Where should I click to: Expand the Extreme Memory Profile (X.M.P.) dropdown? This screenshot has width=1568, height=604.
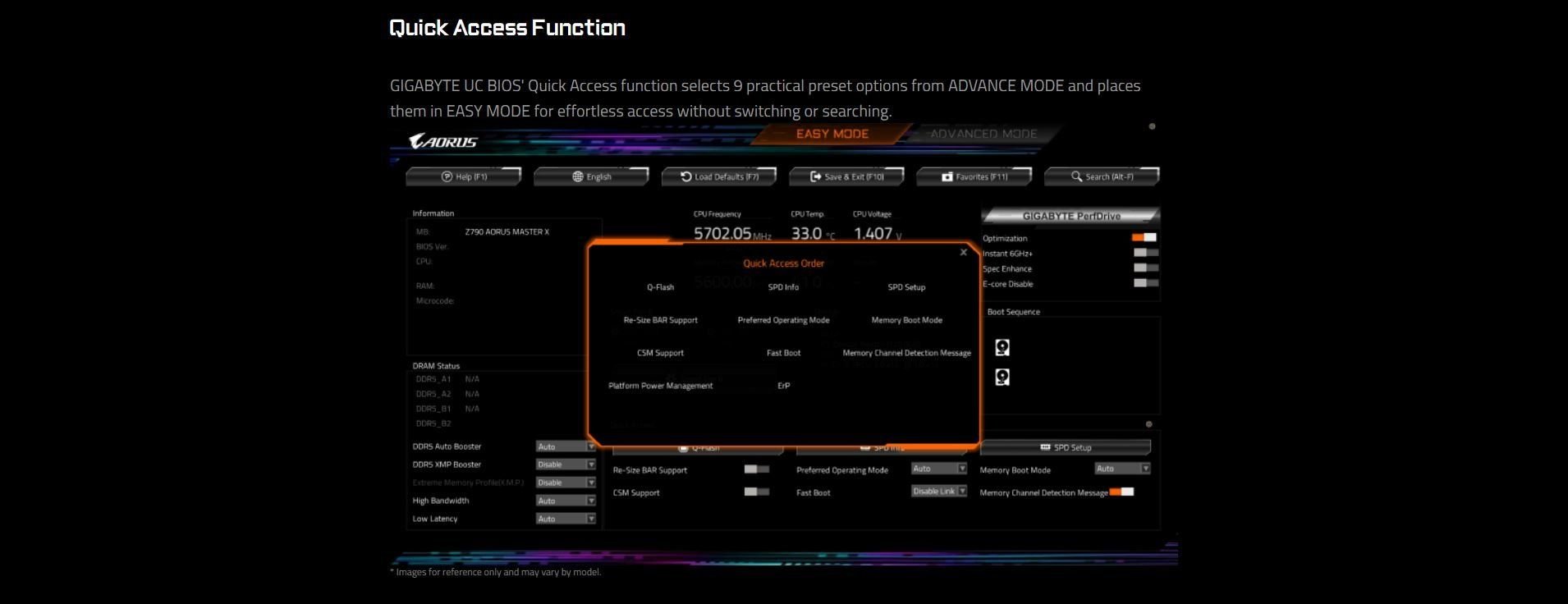click(566, 483)
